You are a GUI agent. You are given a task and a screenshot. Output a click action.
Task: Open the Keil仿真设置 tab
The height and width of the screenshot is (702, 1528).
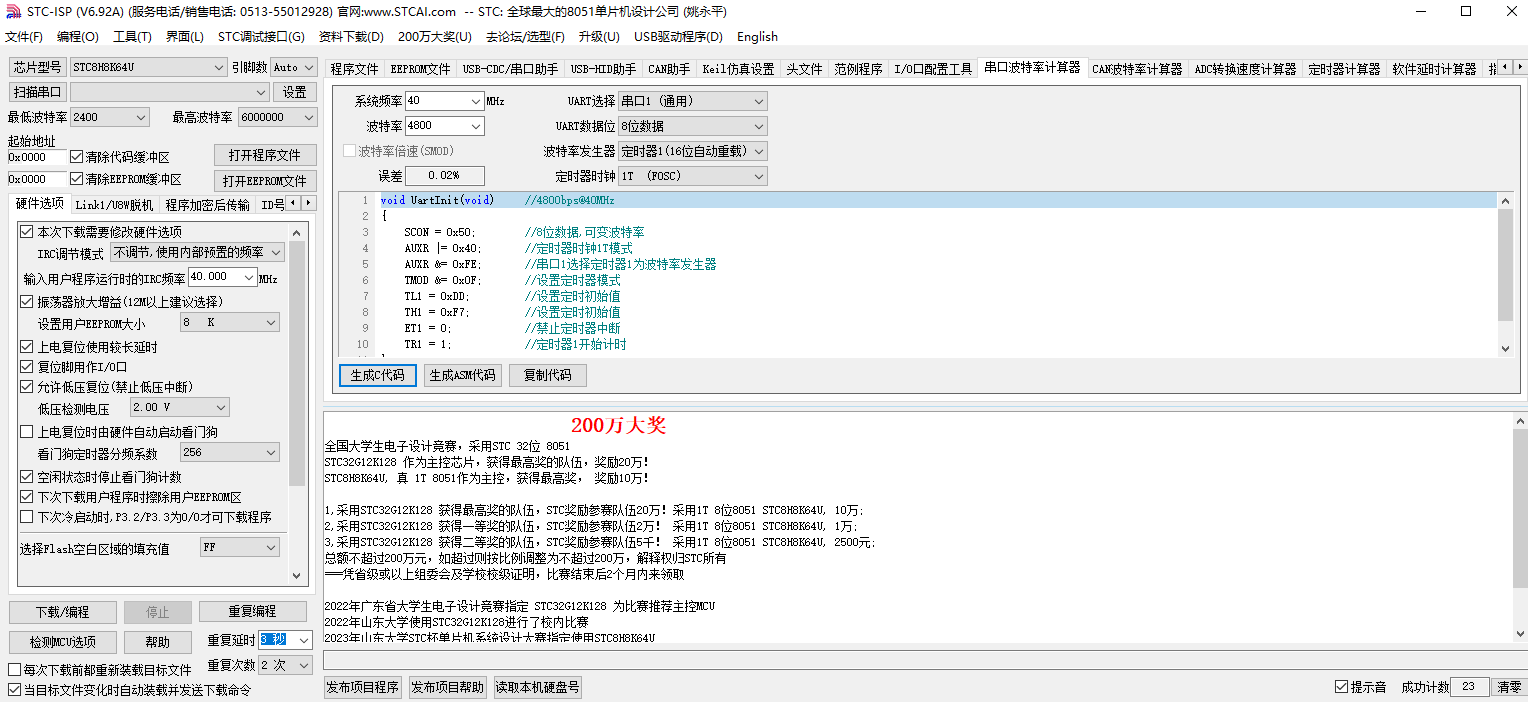[738, 69]
